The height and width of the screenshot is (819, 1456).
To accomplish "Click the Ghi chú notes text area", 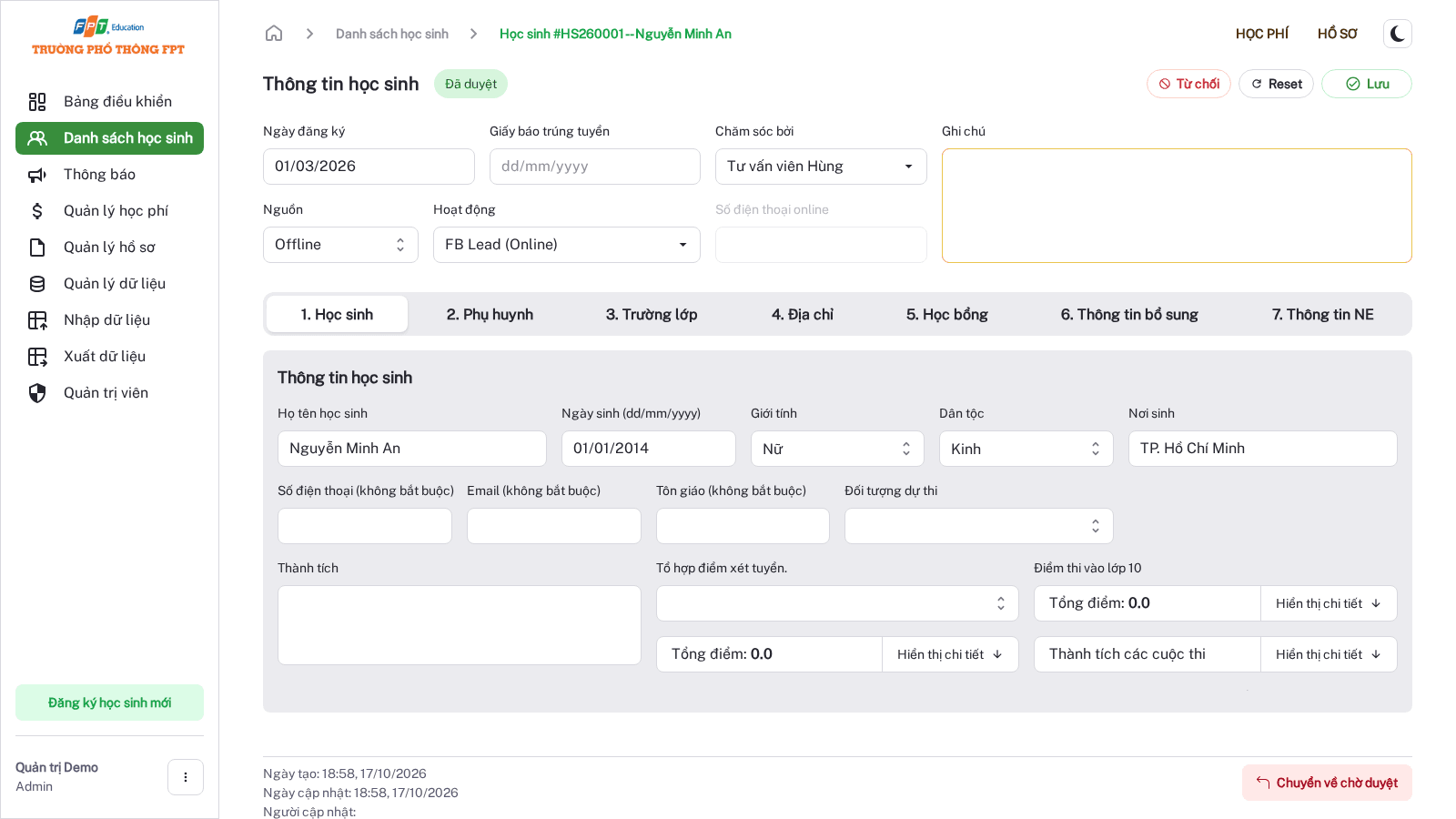I will tap(1177, 206).
